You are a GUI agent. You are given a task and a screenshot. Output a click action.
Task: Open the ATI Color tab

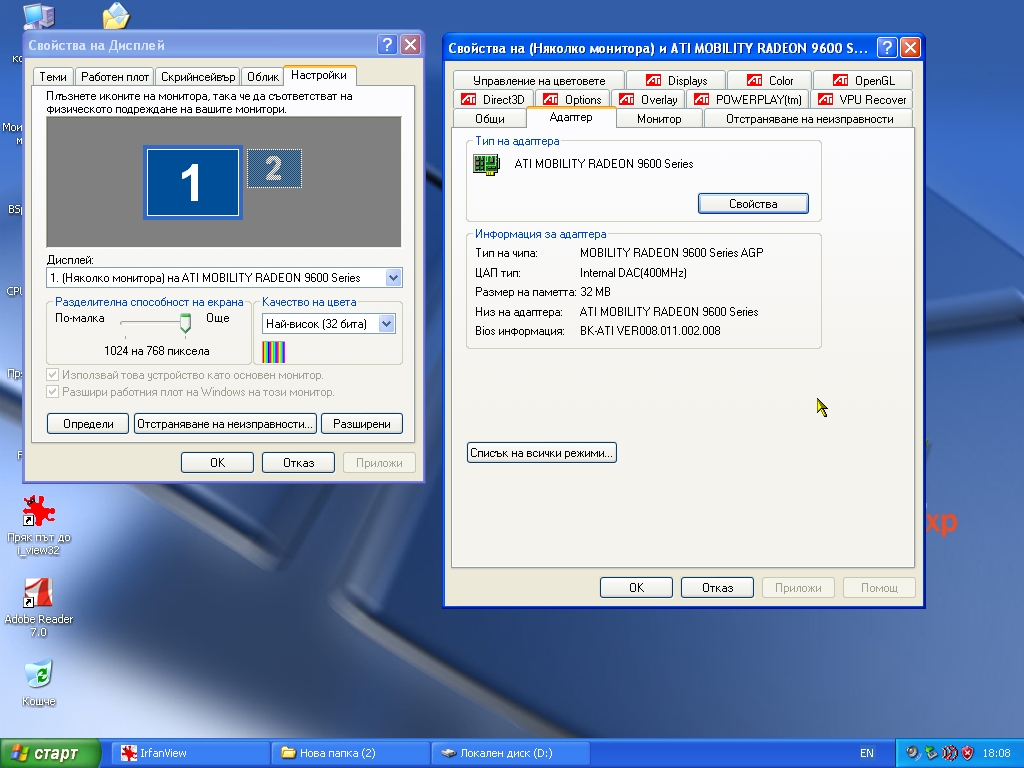click(x=769, y=80)
